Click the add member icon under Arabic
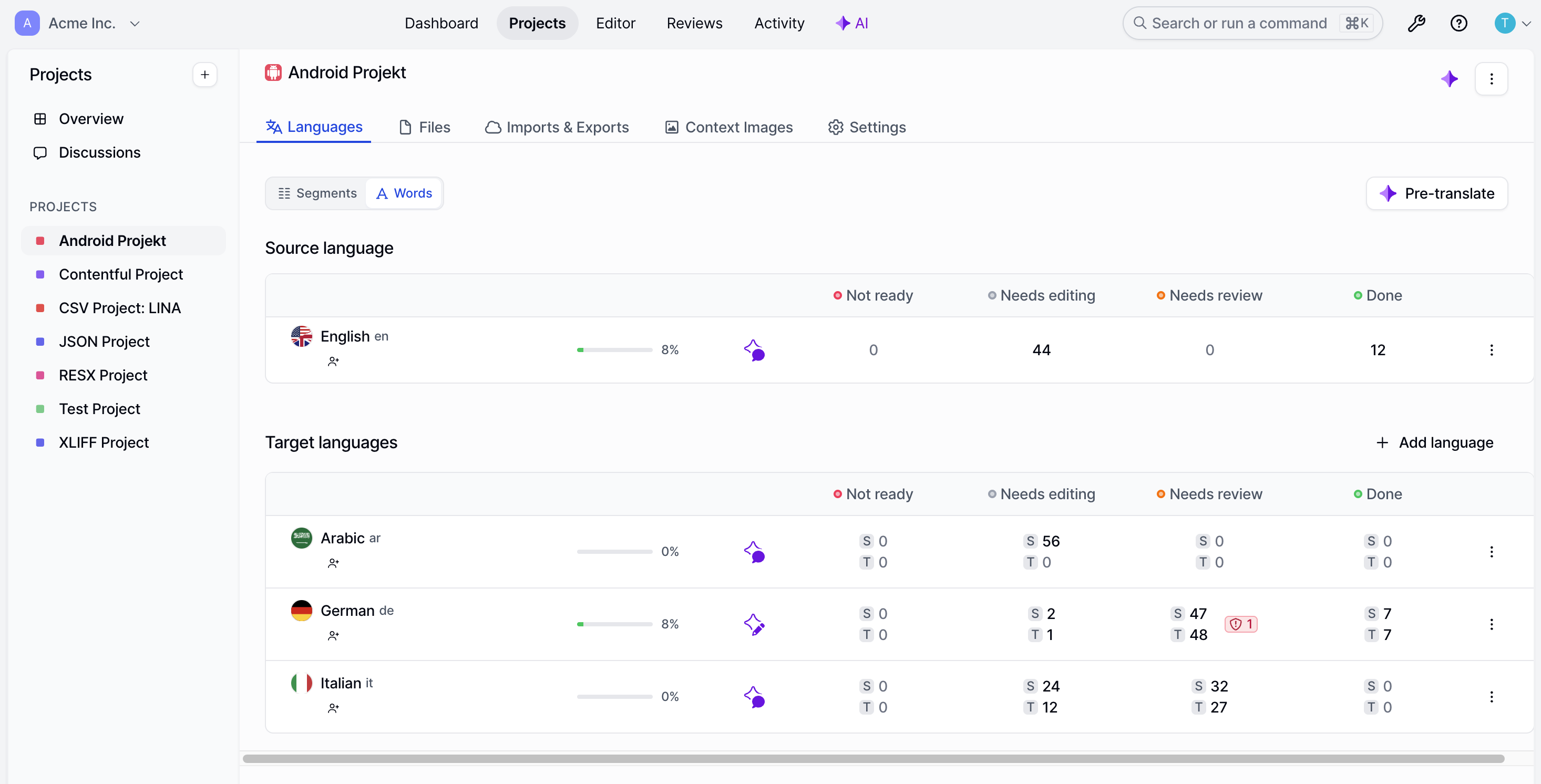Screen dimensions: 1541x784 (333, 563)
